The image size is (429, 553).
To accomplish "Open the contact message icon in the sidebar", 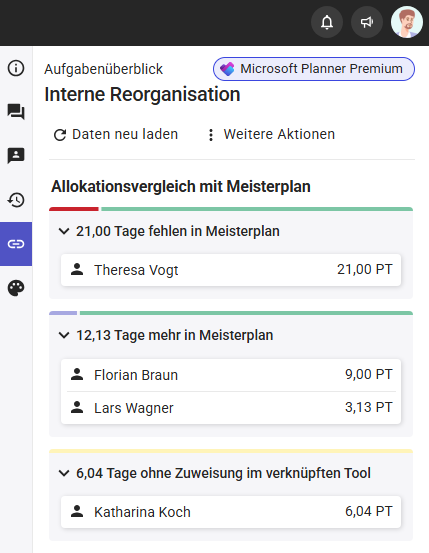I will [x=16, y=156].
